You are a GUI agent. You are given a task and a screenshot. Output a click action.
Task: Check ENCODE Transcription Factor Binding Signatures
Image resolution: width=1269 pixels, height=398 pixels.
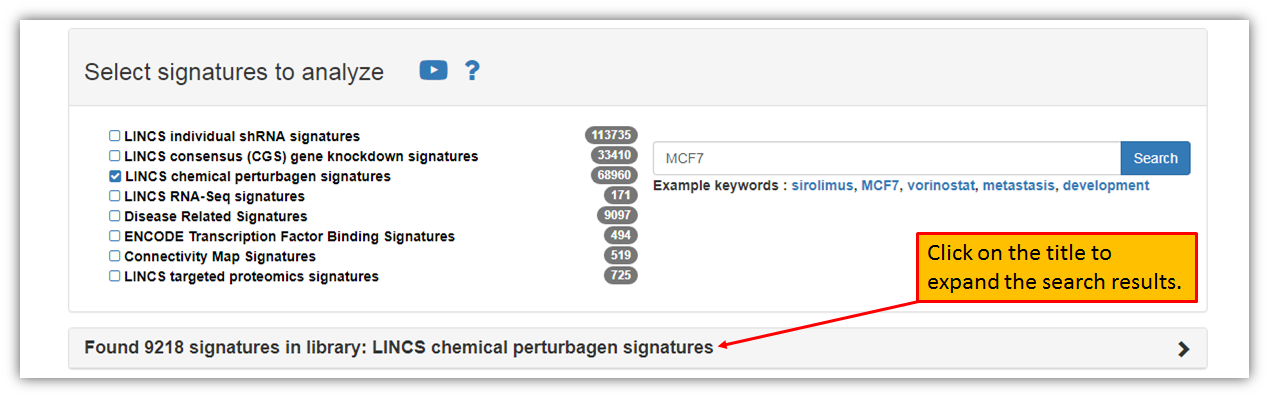click(114, 236)
